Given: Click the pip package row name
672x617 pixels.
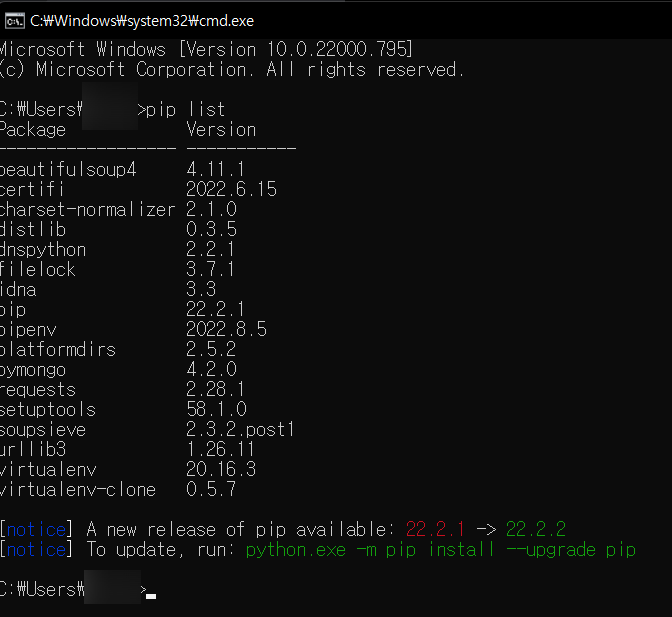Looking at the screenshot, I should (13, 309).
